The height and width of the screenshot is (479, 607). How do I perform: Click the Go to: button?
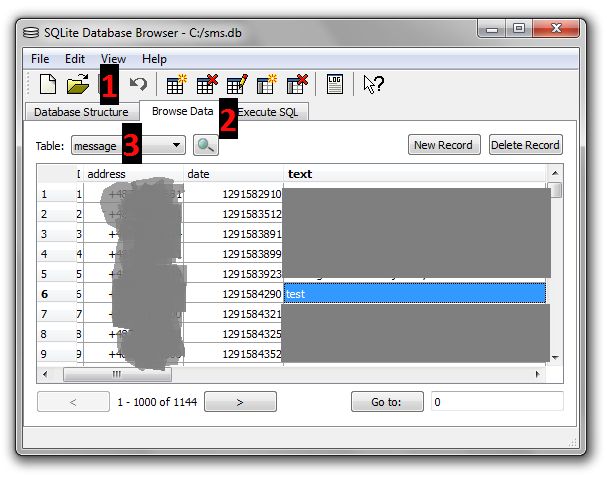387,402
